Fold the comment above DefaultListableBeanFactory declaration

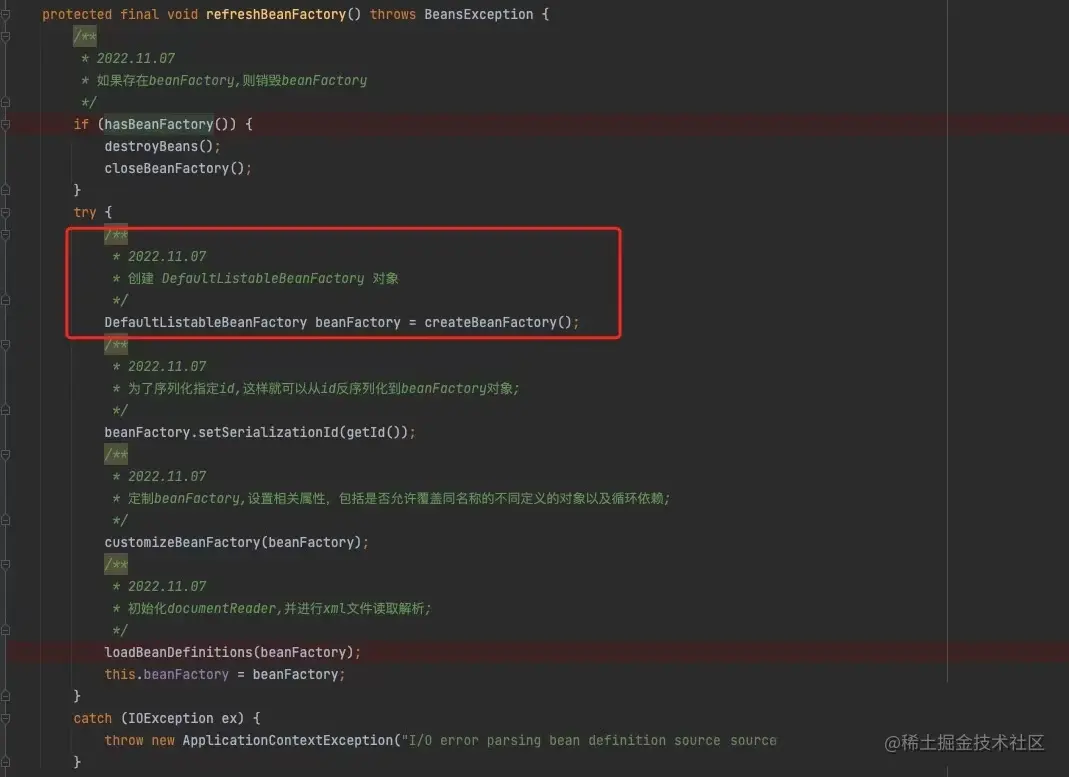[5, 234]
